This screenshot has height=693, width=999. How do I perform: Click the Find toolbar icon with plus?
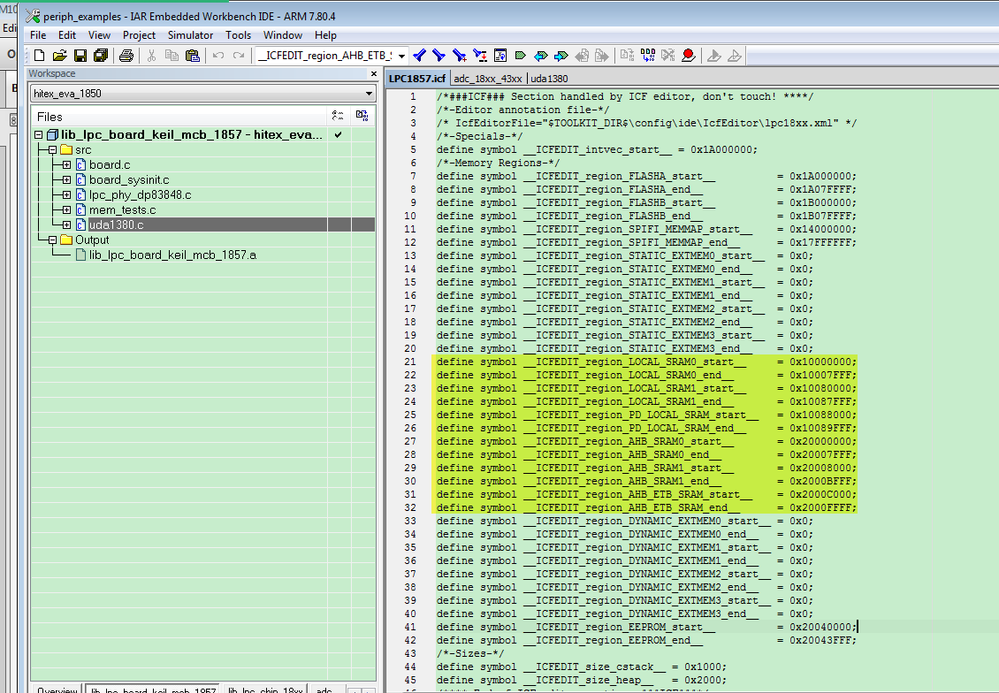pyautogui.click(x=459, y=56)
